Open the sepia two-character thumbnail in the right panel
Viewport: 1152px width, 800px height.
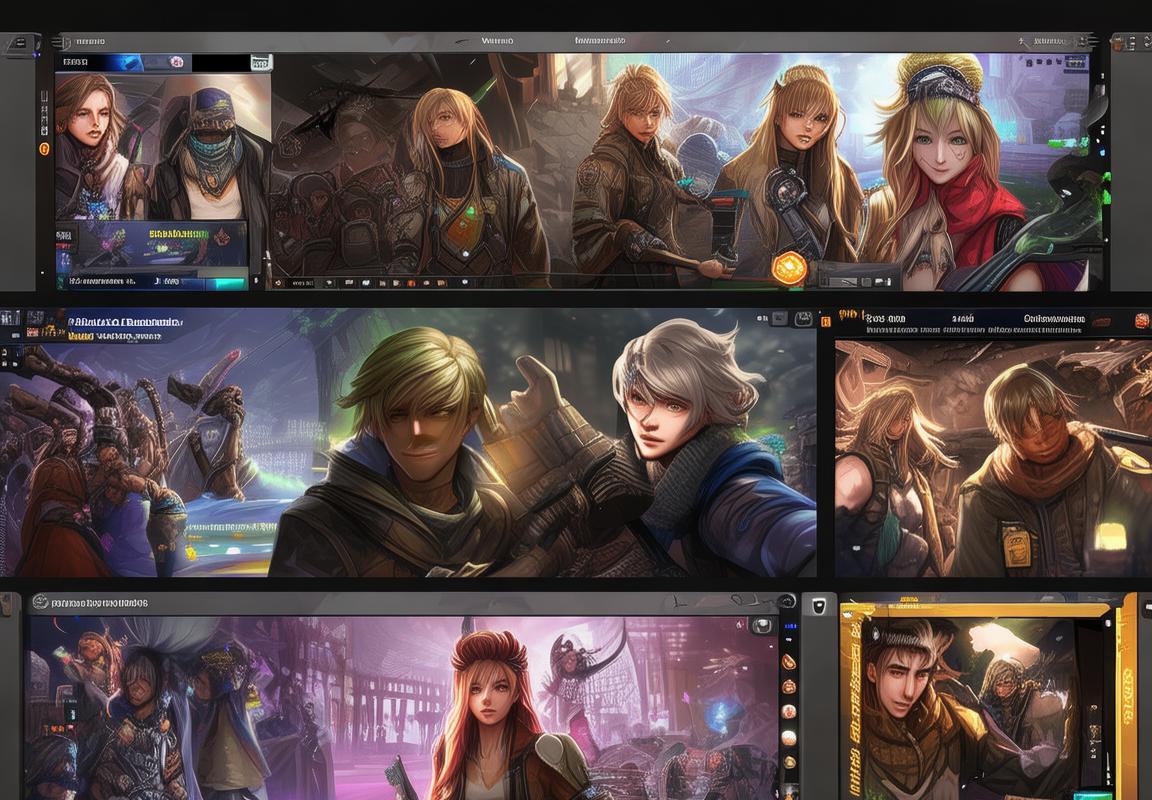[x=993, y=458]
